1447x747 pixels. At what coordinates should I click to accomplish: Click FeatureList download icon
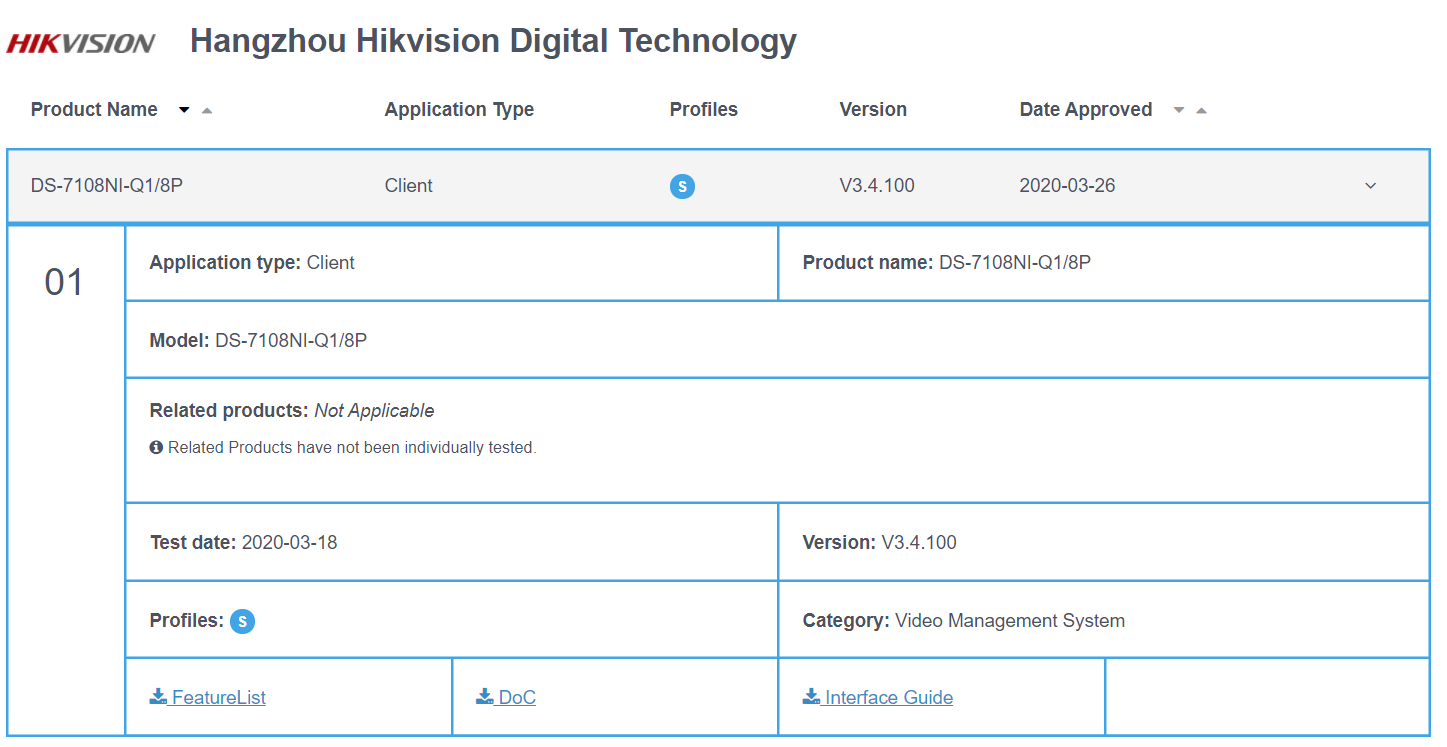(x=158, y=696)
